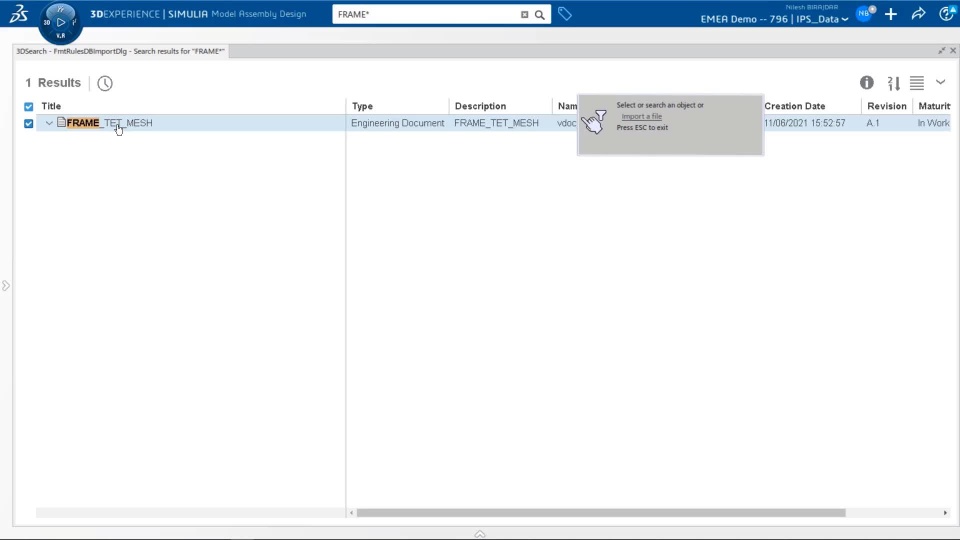The height and width of the screenshot is (540, 960).
Task: Click the horizontal scrollbar thumb
Action: click(601, 512)
